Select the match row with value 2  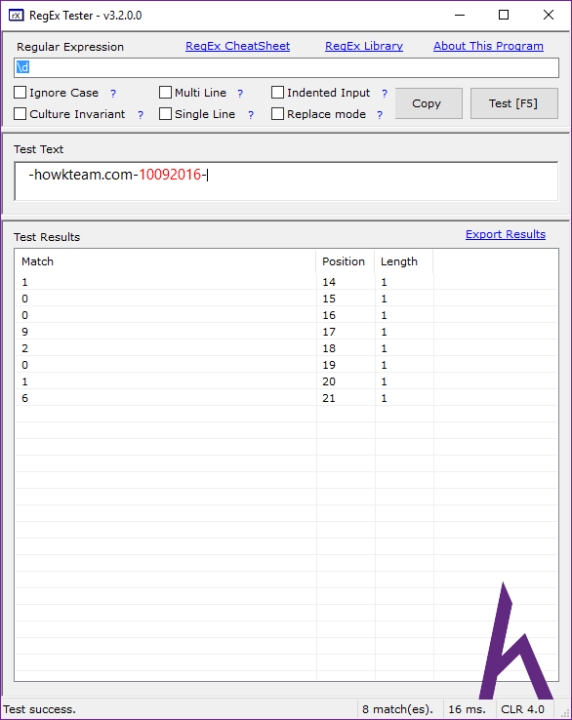pos(286,348)
